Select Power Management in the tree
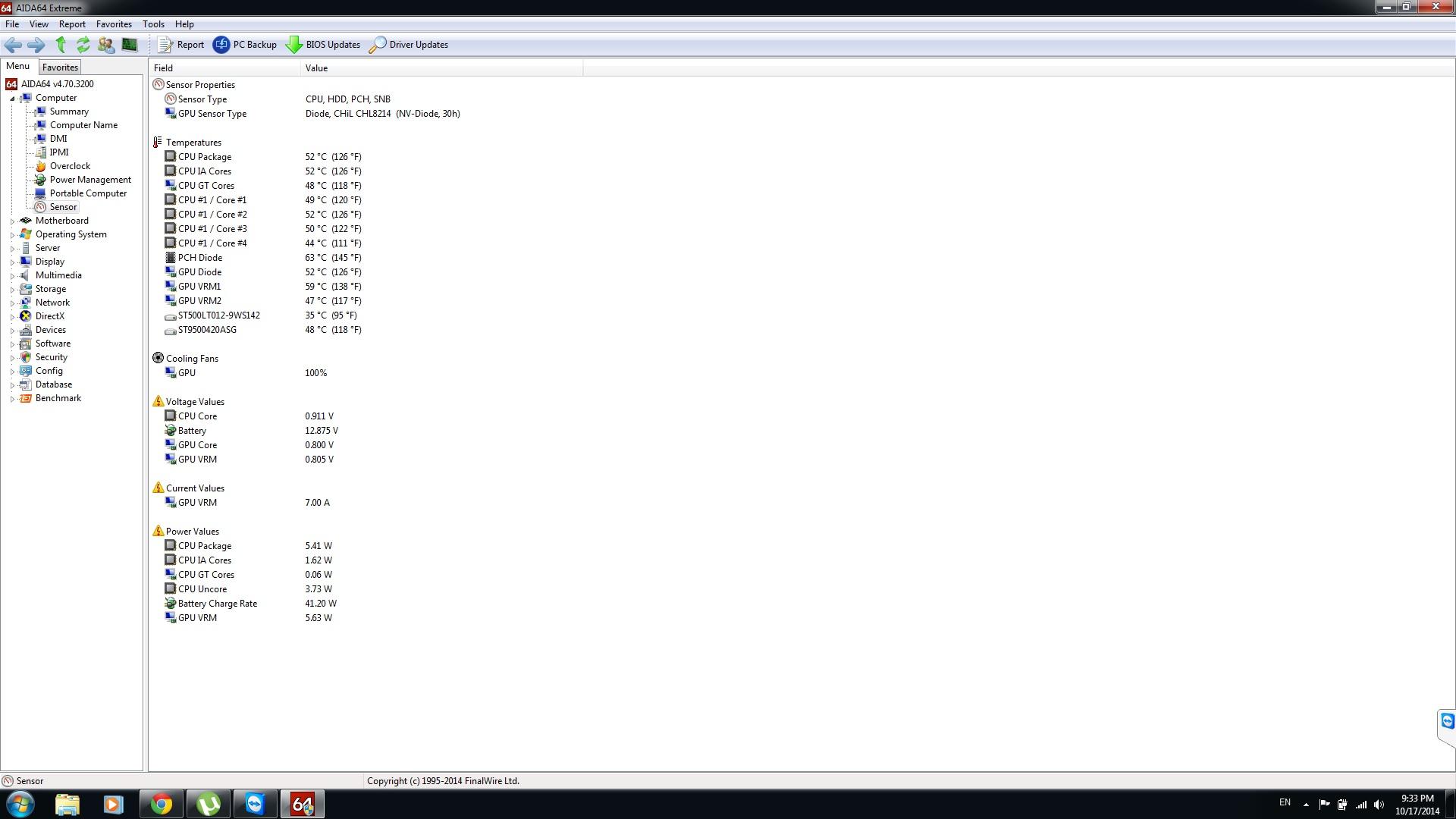Image resolution: width=1456 pixels, height=819 pixels. coord(90,180)
